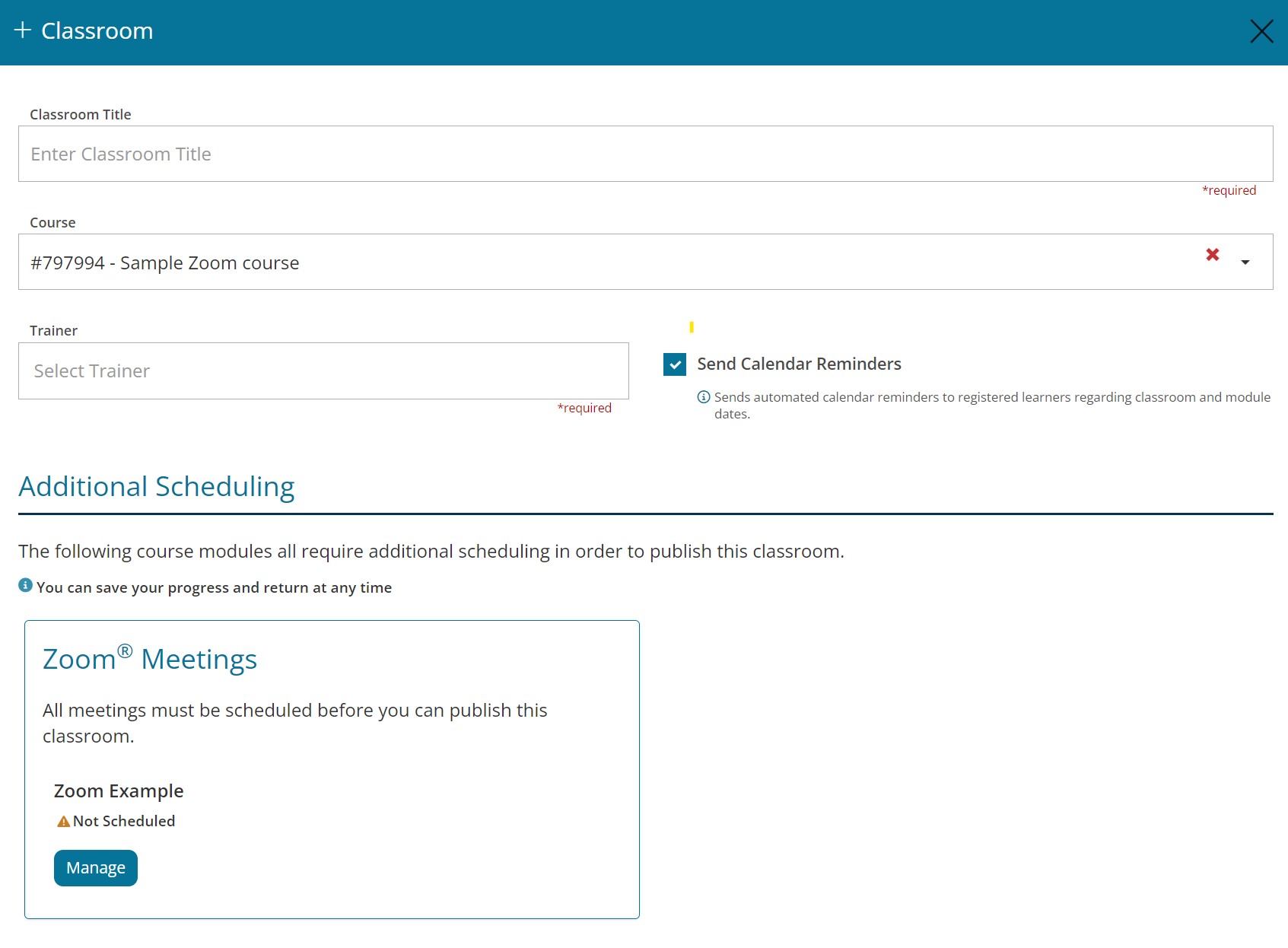Click the Classroom Title field label

pyautogui.click(x=81, y=115)
